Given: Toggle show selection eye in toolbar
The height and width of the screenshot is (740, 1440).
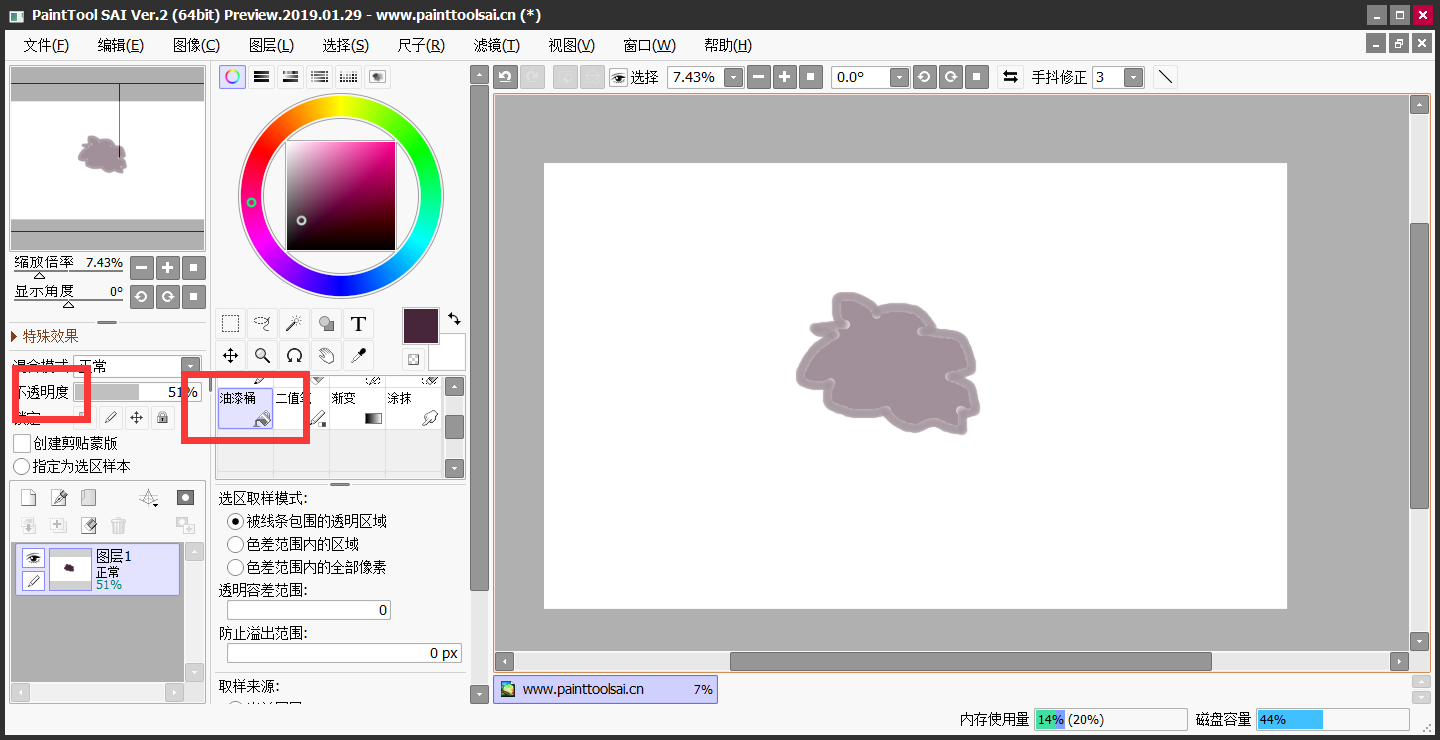Looking at the screenshot, I should point(618,77).
